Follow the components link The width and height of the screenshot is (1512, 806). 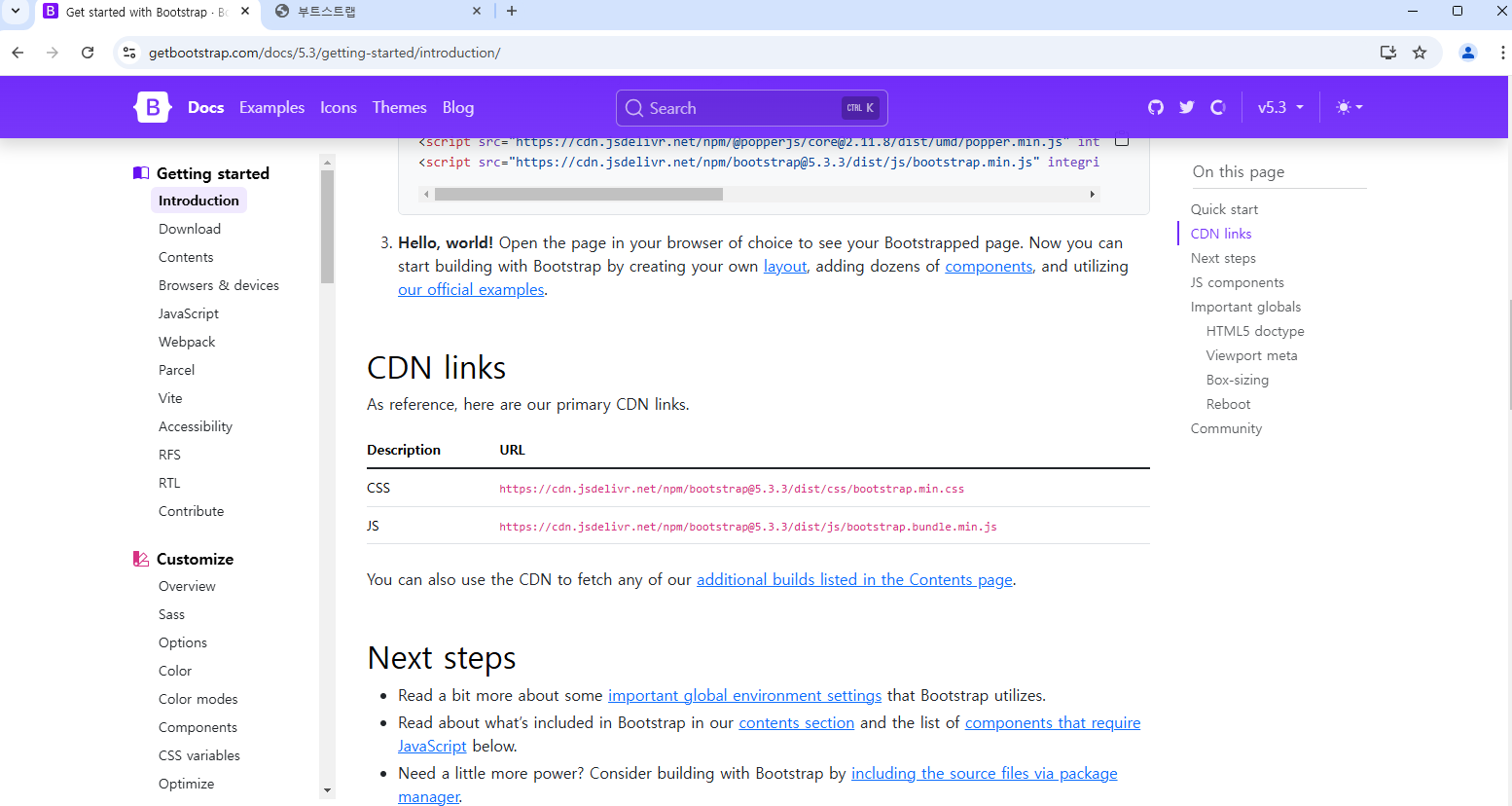click(989, 267)
